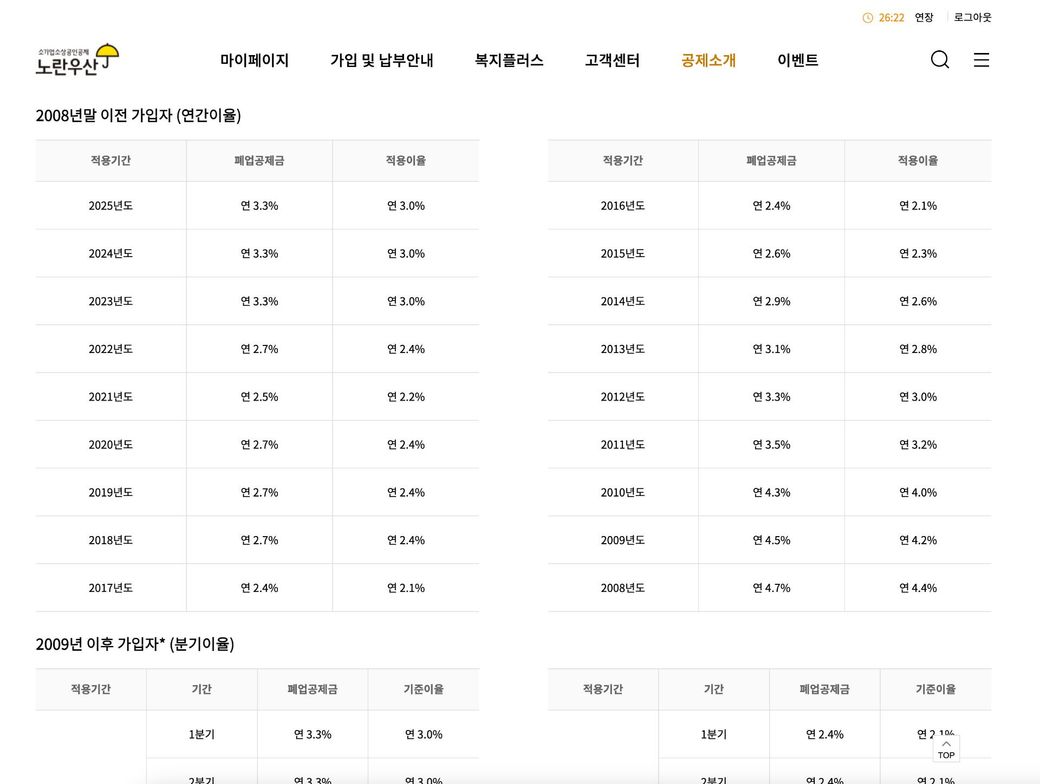Click the 2008년말 이전 가입자 heading

[x=138, y=115]
